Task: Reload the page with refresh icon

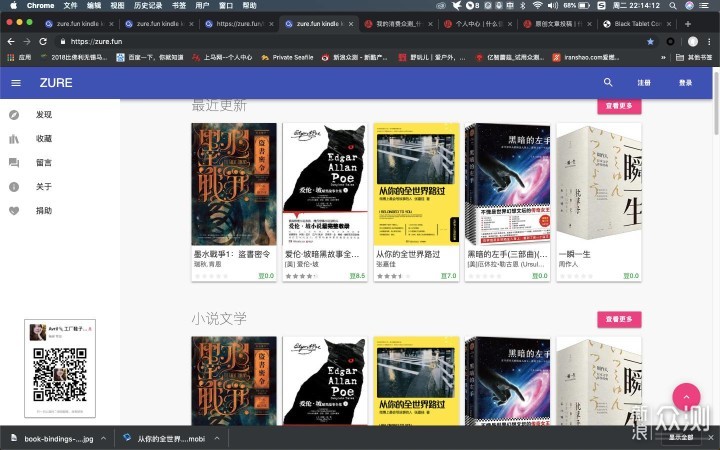Action: tap(43, 41)
